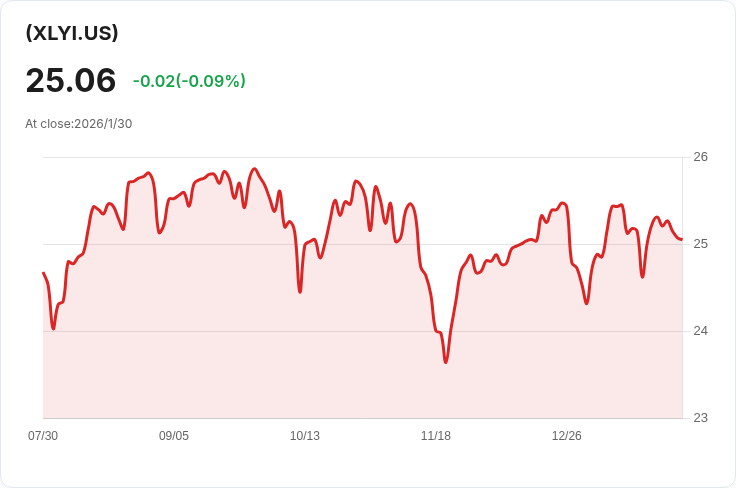Screen dimensions: 736x488
Task: Click the sharp dip just before 10/13
Action: coord(300,291)
